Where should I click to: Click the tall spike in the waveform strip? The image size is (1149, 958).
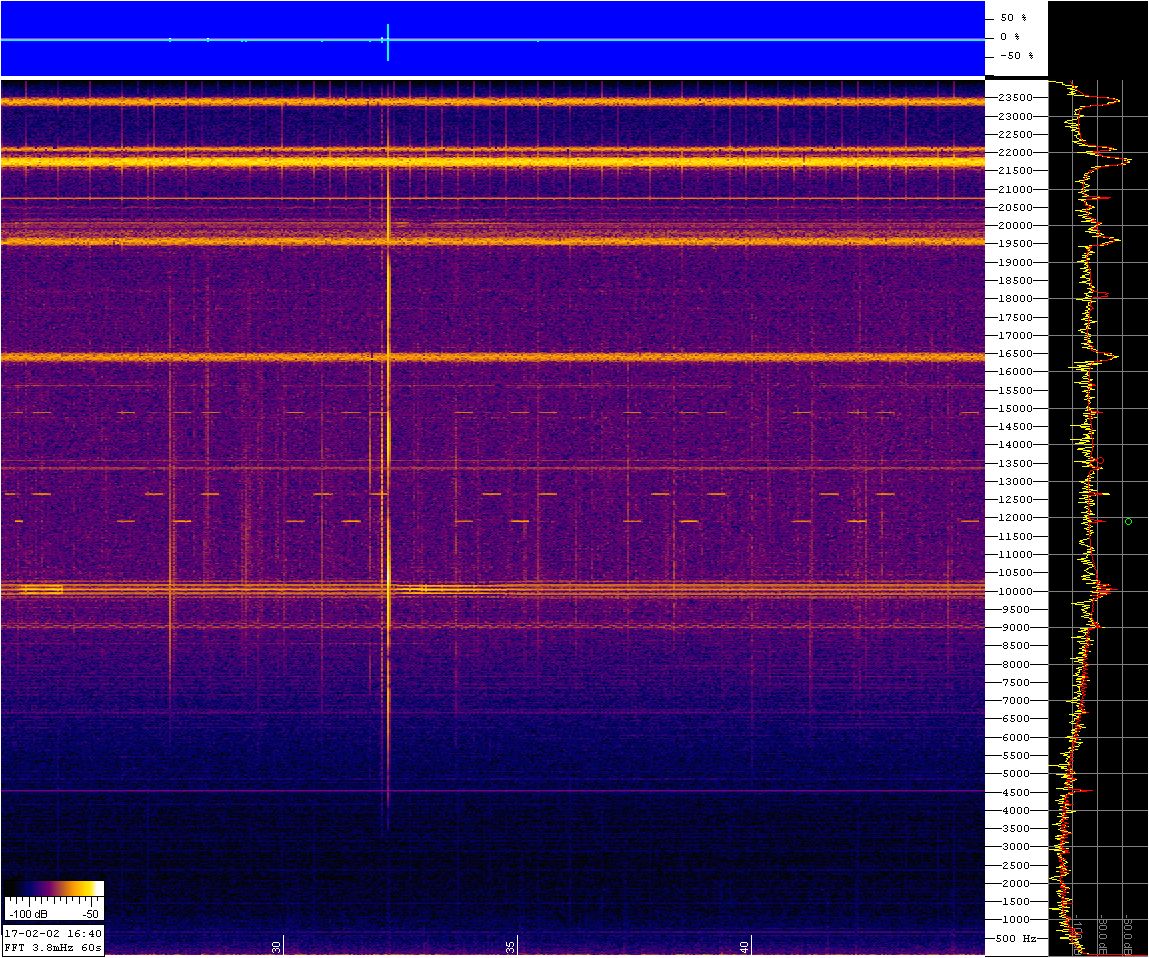coord(388,42)
